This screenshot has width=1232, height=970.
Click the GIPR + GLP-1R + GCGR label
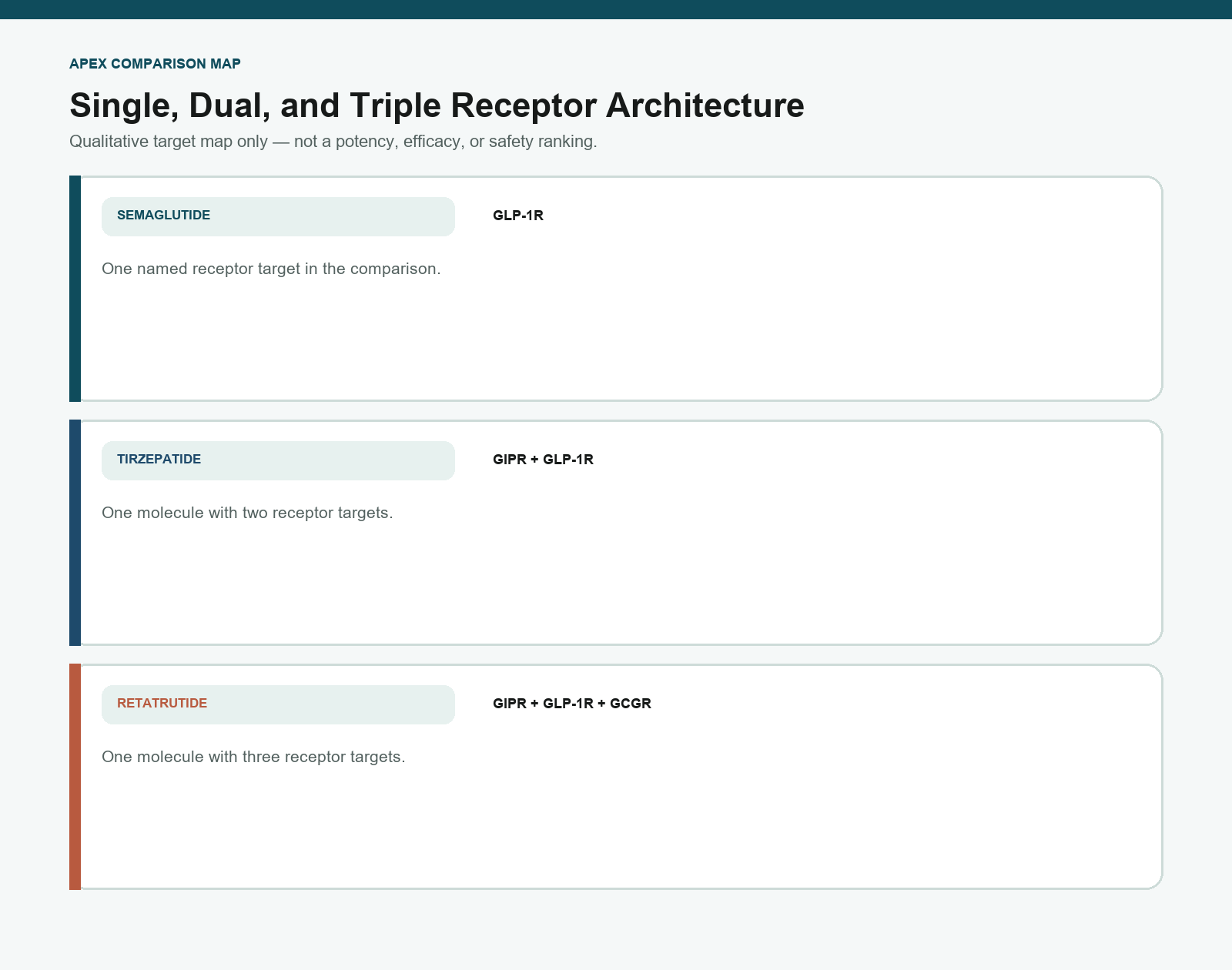[572, 704]
